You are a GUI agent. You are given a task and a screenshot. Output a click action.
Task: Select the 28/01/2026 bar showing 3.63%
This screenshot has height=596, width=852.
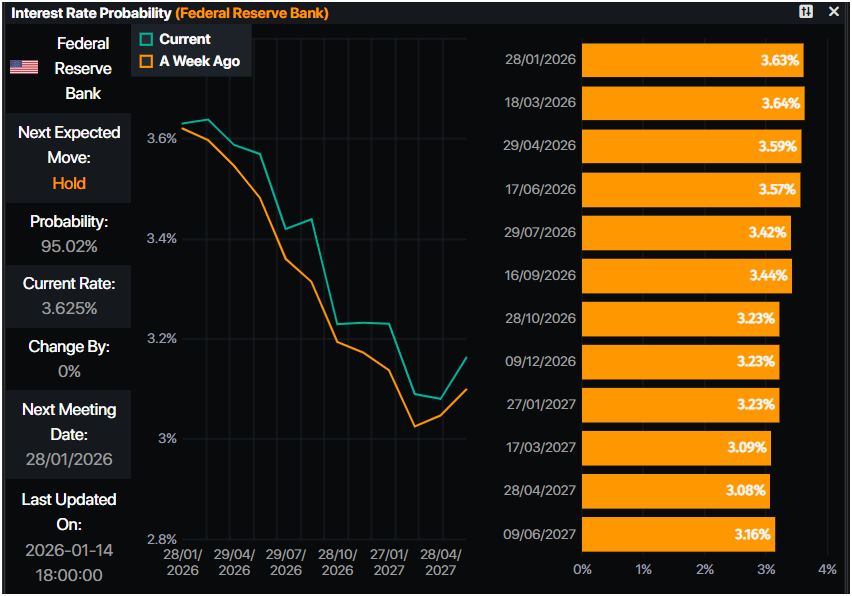tap(692, 60)
